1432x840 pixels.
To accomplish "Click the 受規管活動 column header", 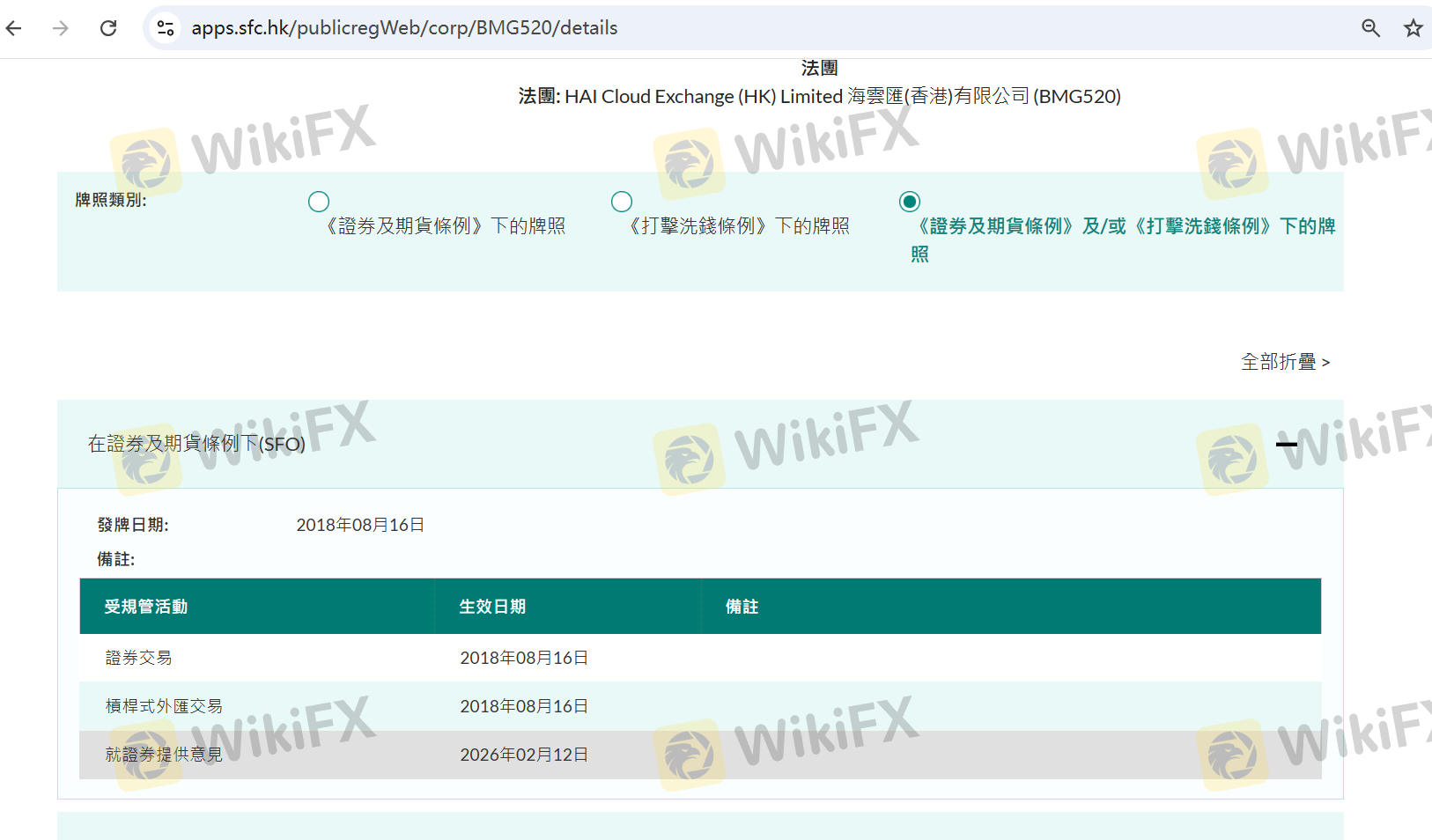I will click(x=146, y=607).
